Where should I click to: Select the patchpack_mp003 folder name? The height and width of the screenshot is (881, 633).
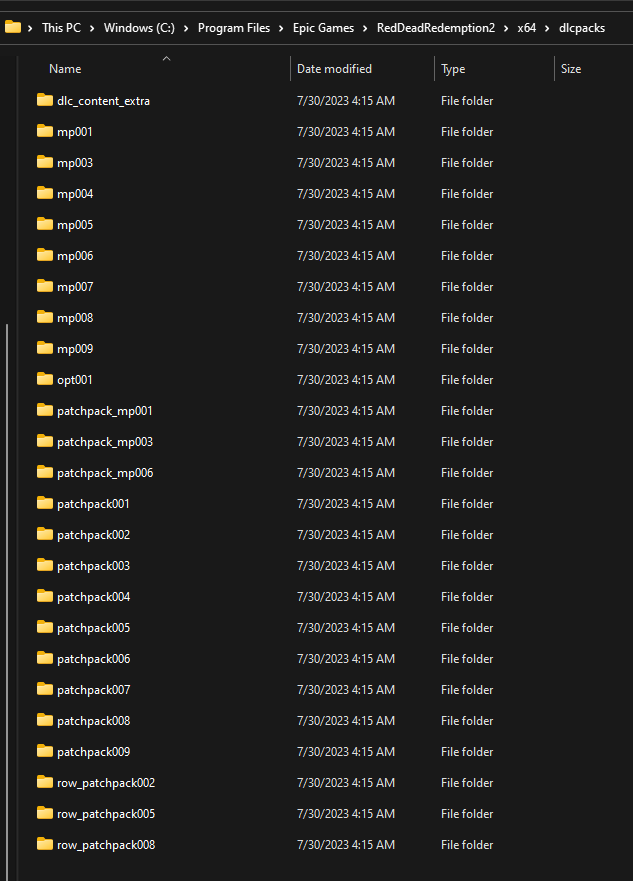105,442
